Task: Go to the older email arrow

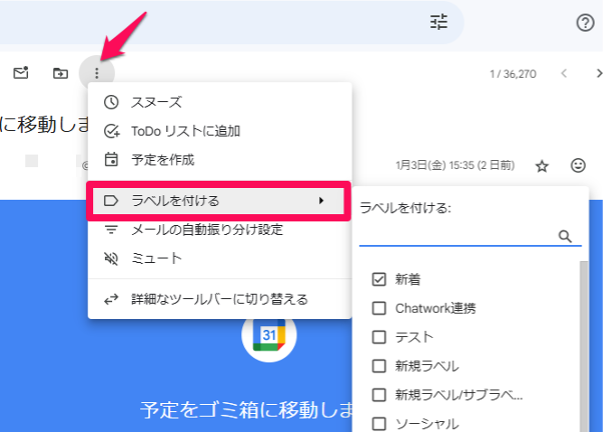Action: [599, 73]
